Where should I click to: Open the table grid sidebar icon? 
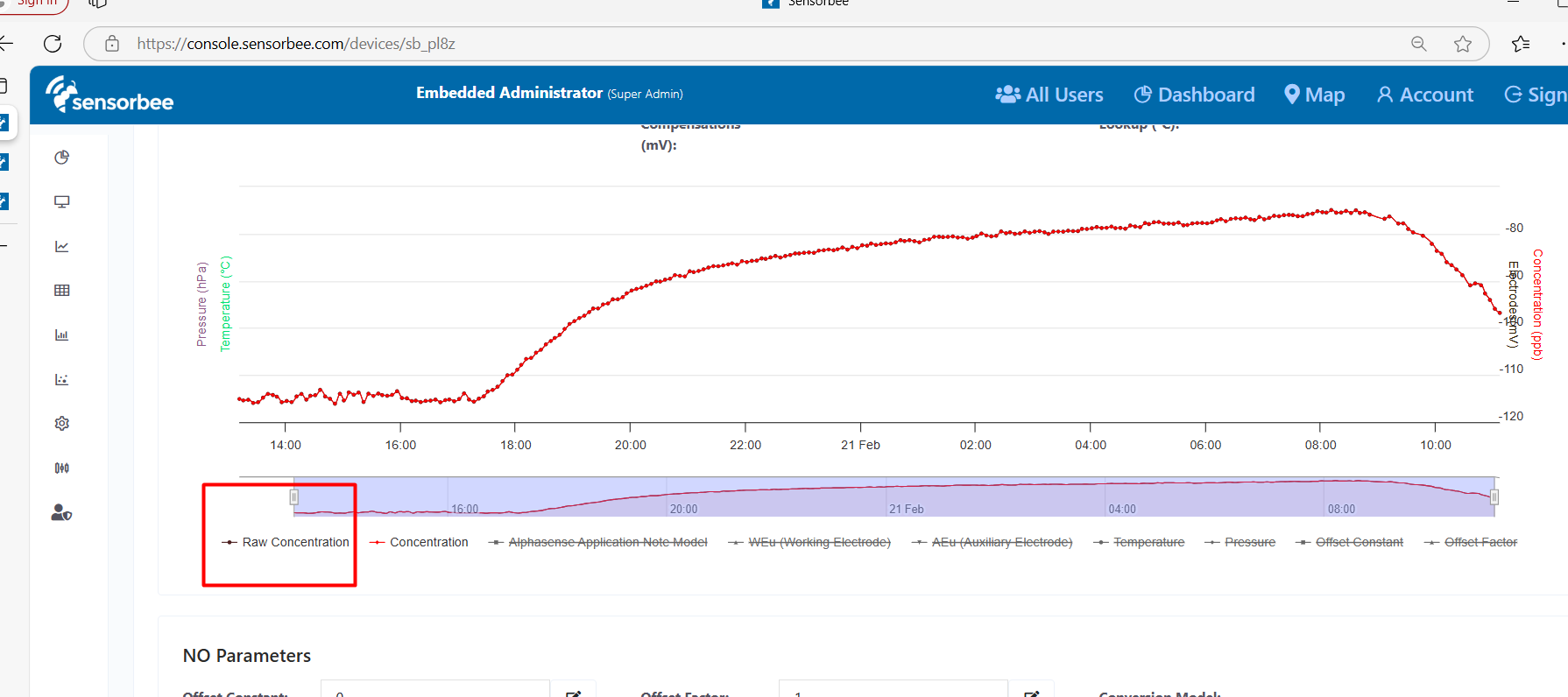(61, 291)
